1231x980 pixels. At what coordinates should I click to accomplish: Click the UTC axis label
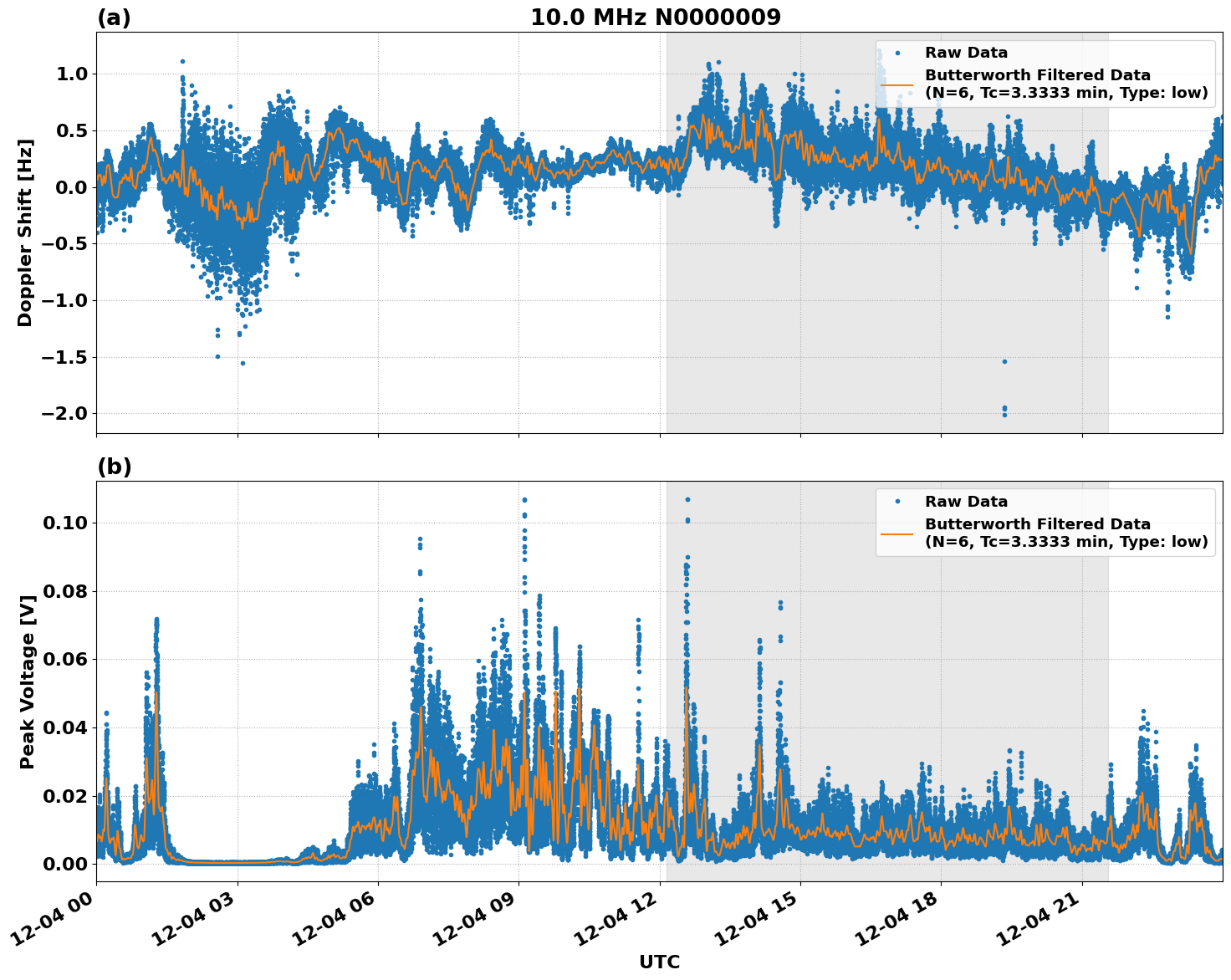coord(659,962)
